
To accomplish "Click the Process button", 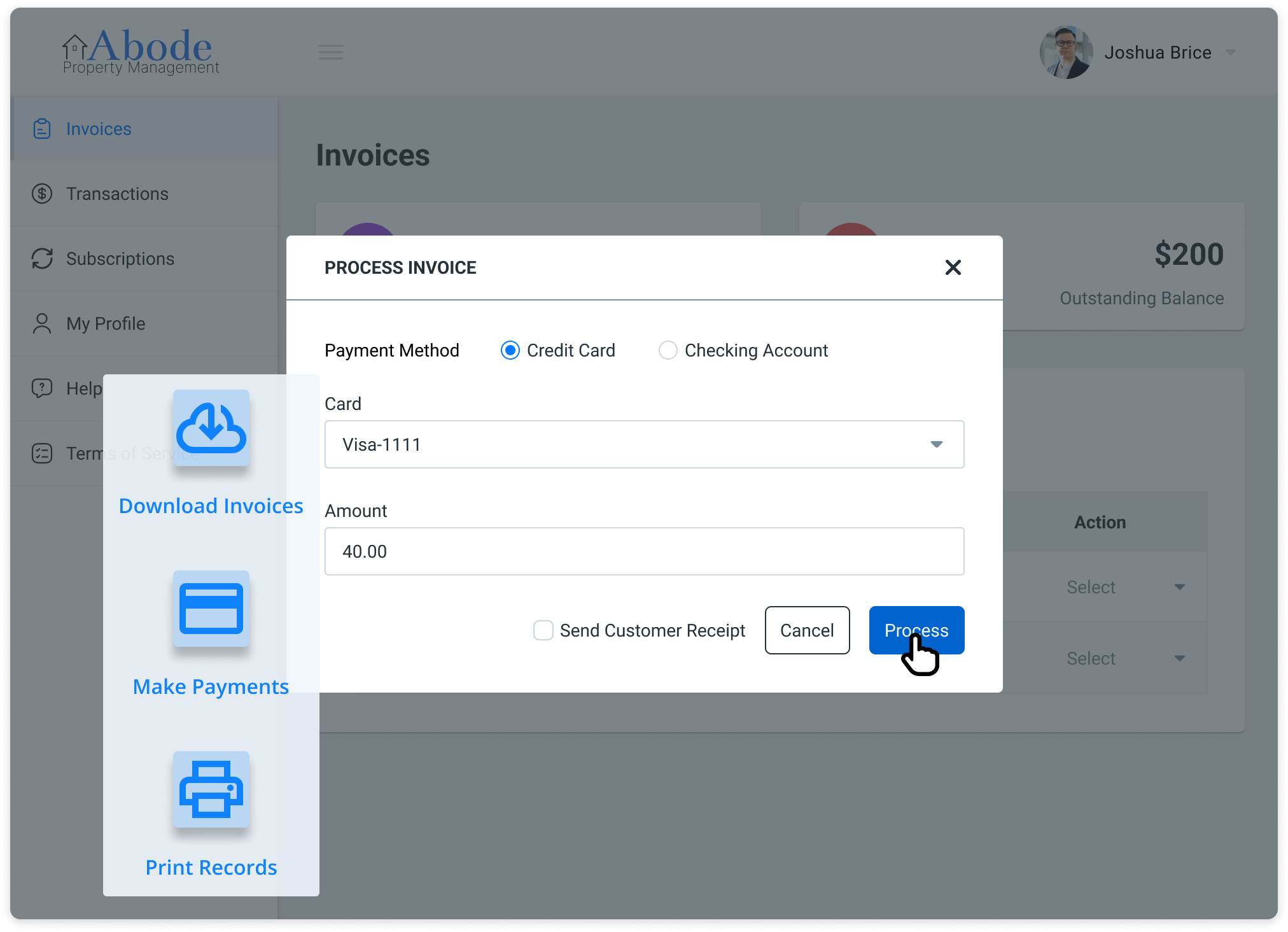I will [x=917, y=630].
